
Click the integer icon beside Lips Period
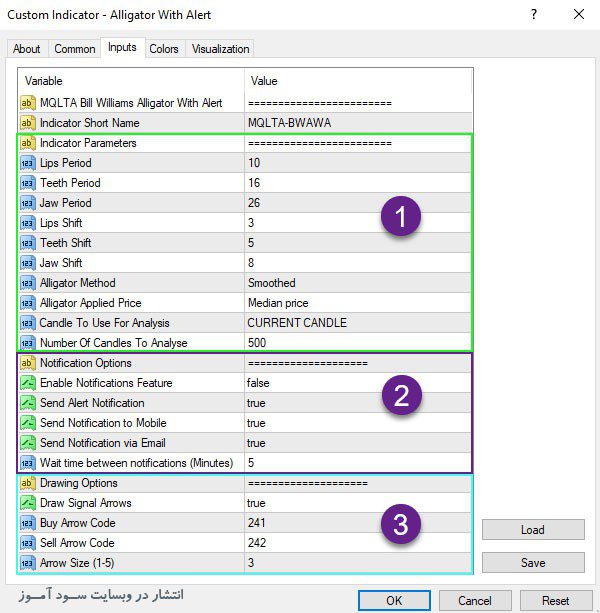point(28,163)
